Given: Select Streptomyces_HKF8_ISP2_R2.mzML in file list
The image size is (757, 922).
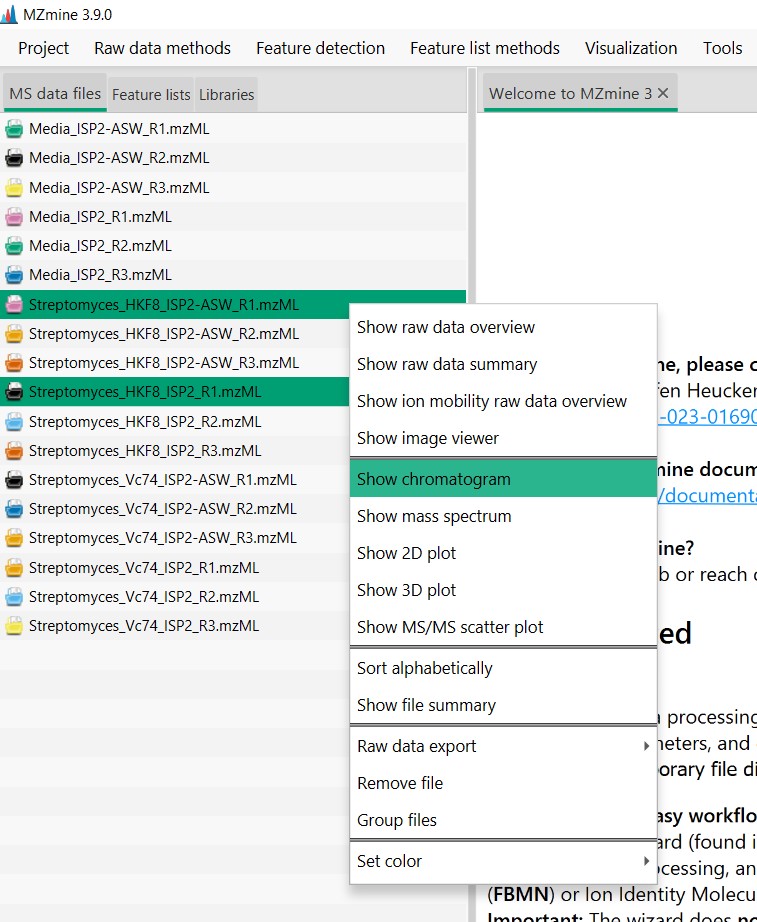Looking at the screenshot, I should (145, 421).
